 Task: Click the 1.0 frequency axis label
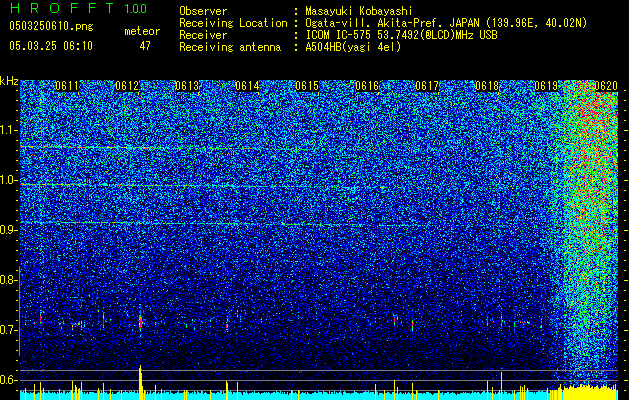[9, 180]
